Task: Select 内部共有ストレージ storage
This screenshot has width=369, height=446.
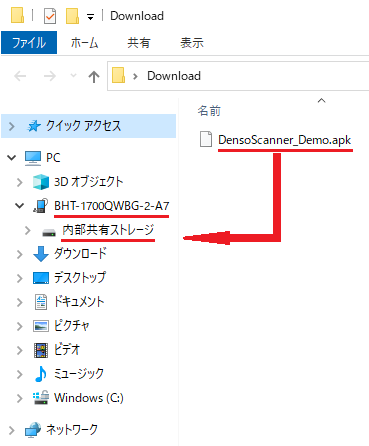Action: 108,230
